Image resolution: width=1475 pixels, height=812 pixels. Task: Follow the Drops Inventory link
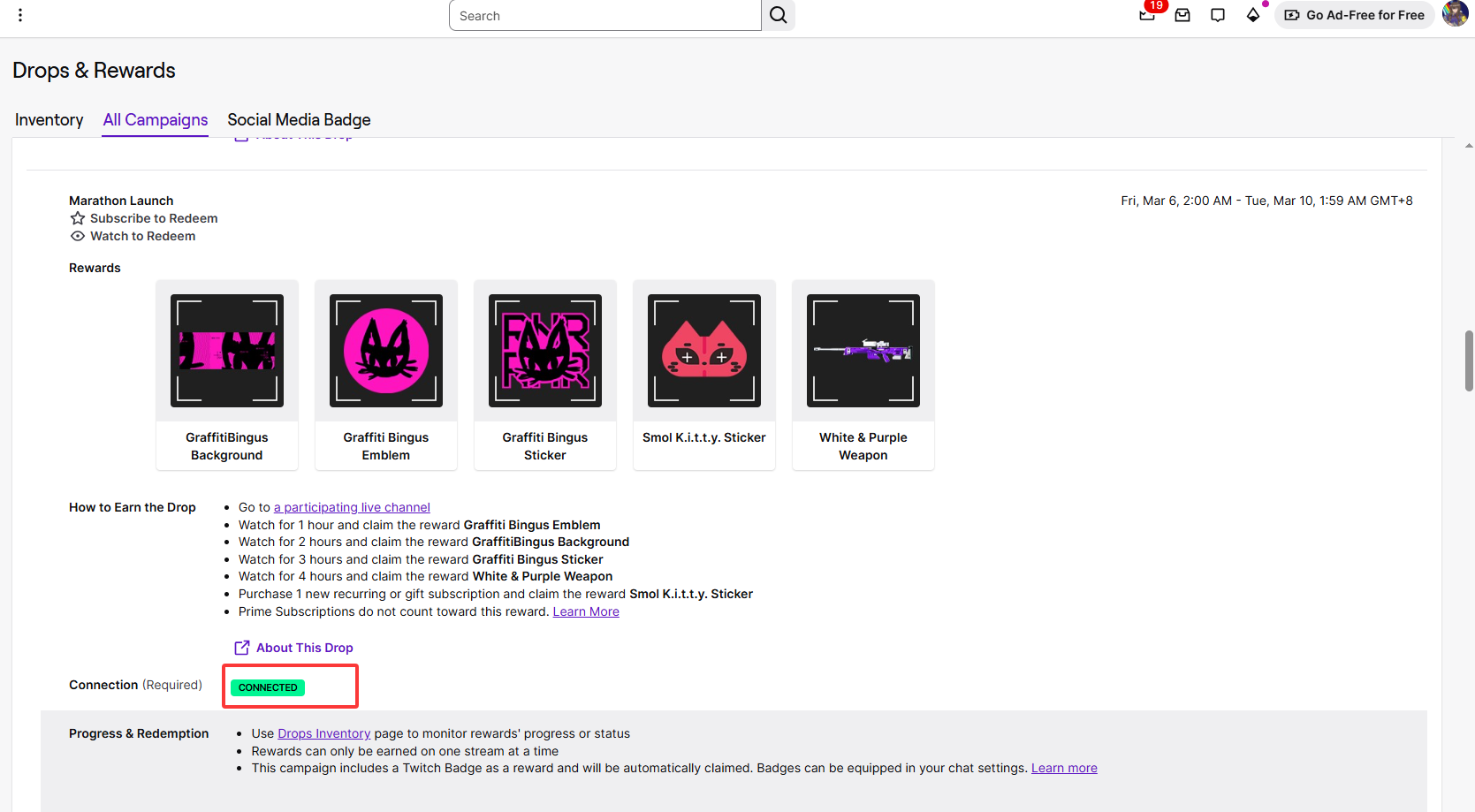[323, 733]
